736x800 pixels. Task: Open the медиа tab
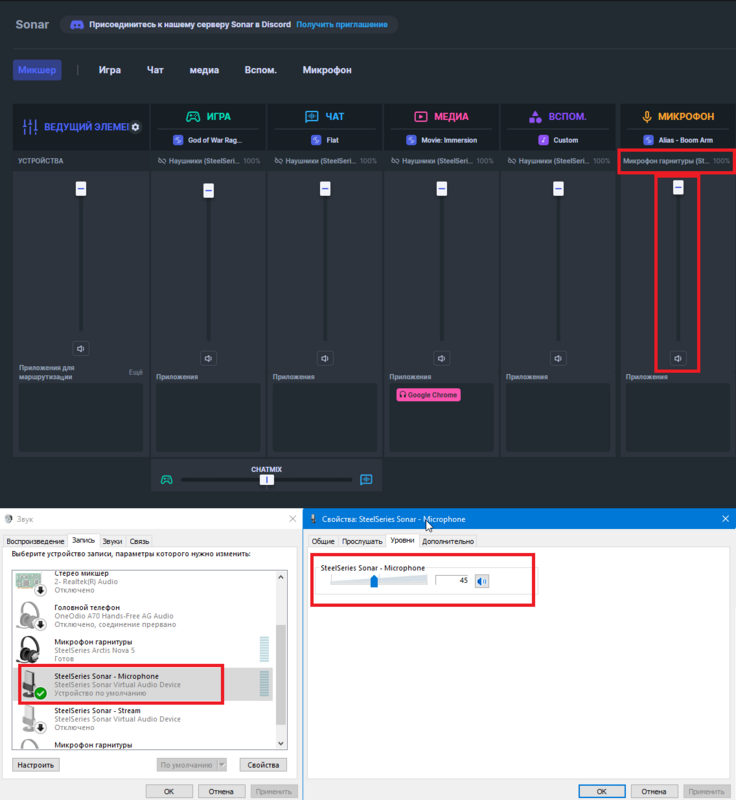coord(204,70)
